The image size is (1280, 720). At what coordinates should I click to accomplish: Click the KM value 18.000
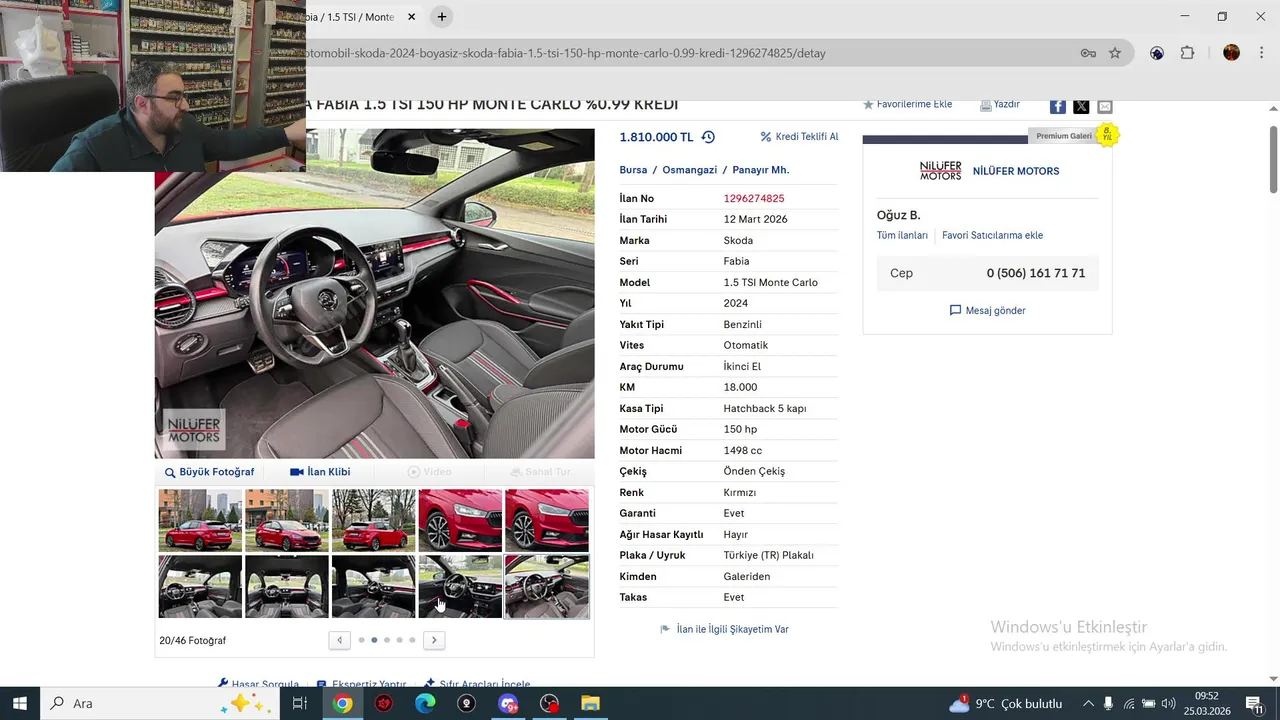coord(740,388)
